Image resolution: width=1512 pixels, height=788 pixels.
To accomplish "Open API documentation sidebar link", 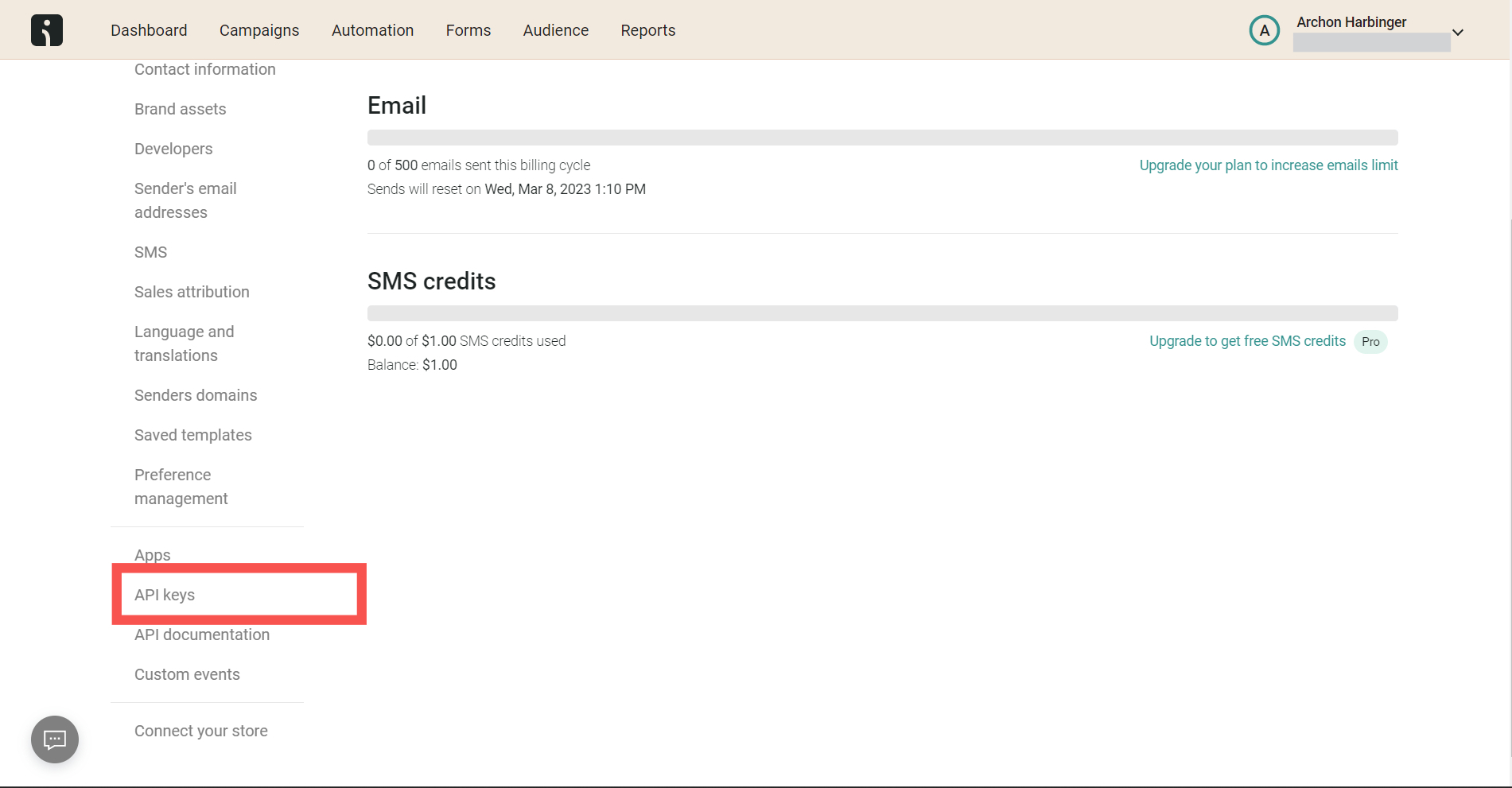I will (202, 635).
